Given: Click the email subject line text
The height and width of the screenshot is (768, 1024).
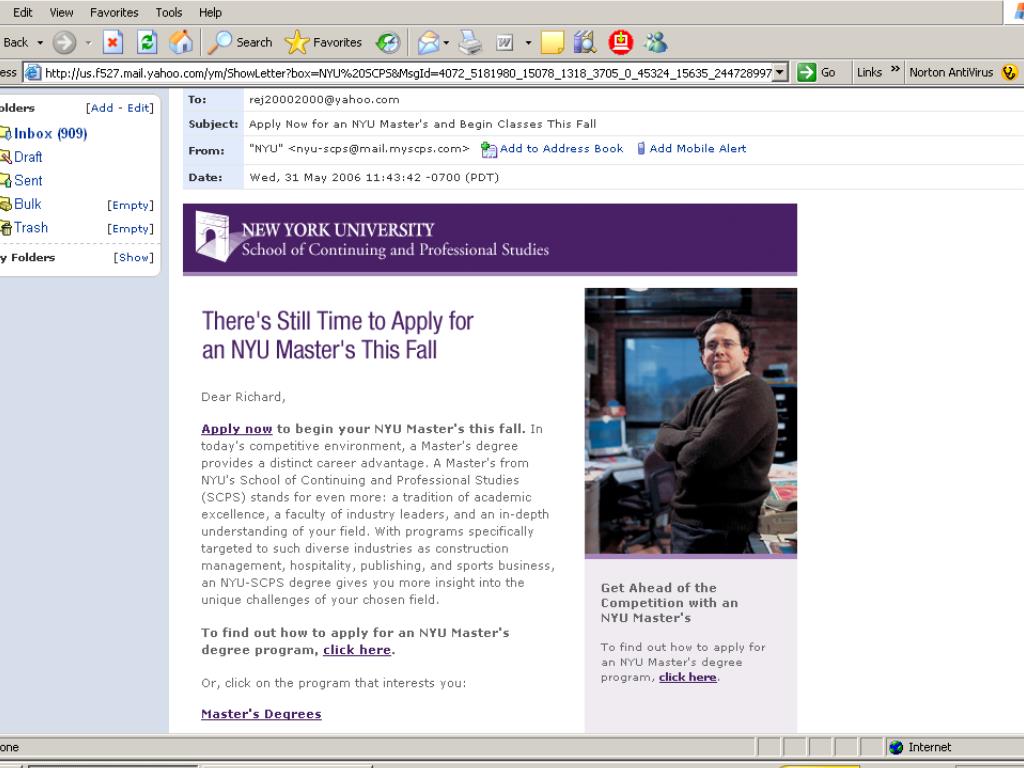Looking at the screenshot, I should [x=423, y=124].
